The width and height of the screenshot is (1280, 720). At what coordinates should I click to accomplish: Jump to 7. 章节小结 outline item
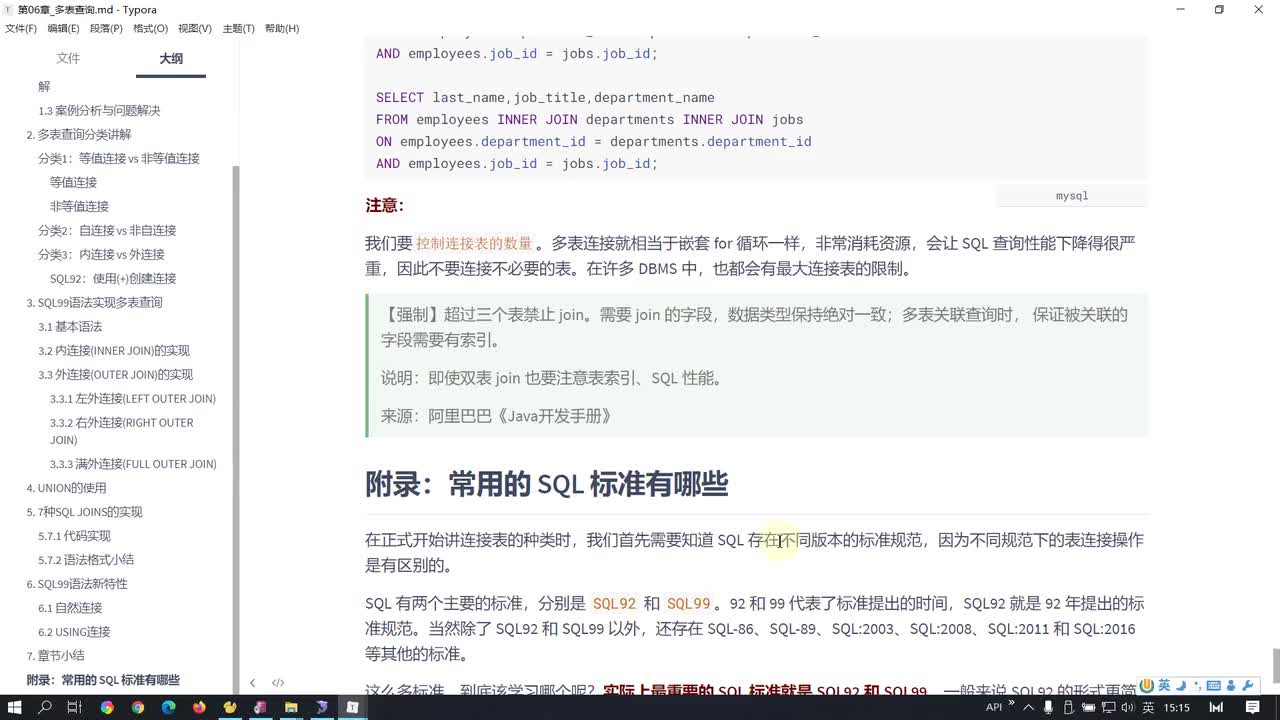click(55, 656)
